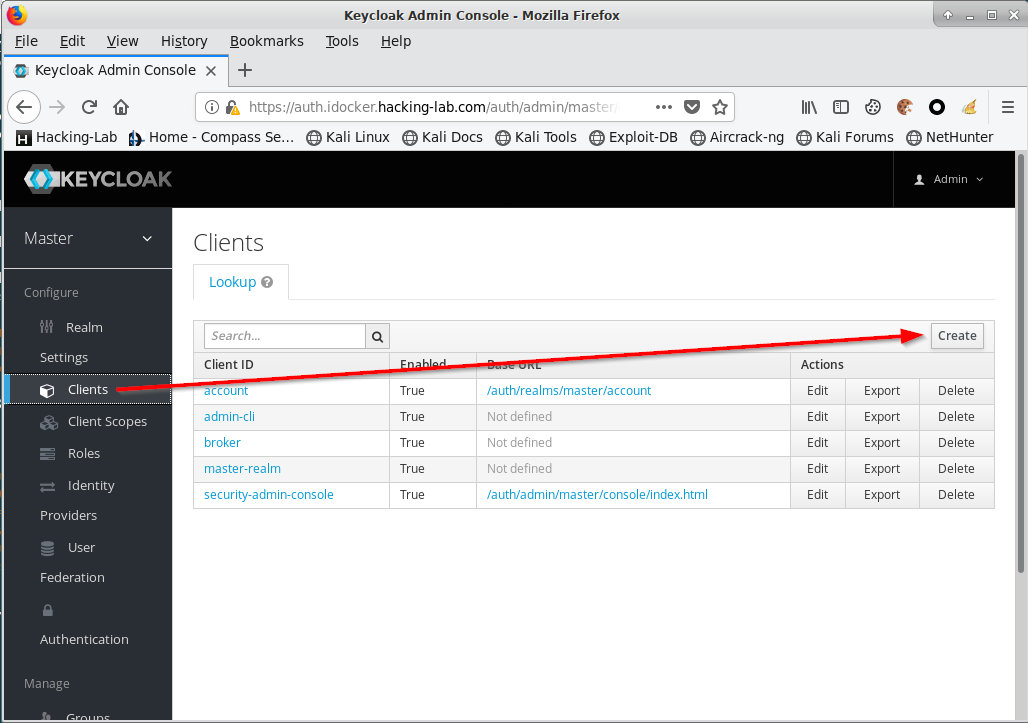
Task: Open the Bookmarks menu
Action: pos(267,41)
